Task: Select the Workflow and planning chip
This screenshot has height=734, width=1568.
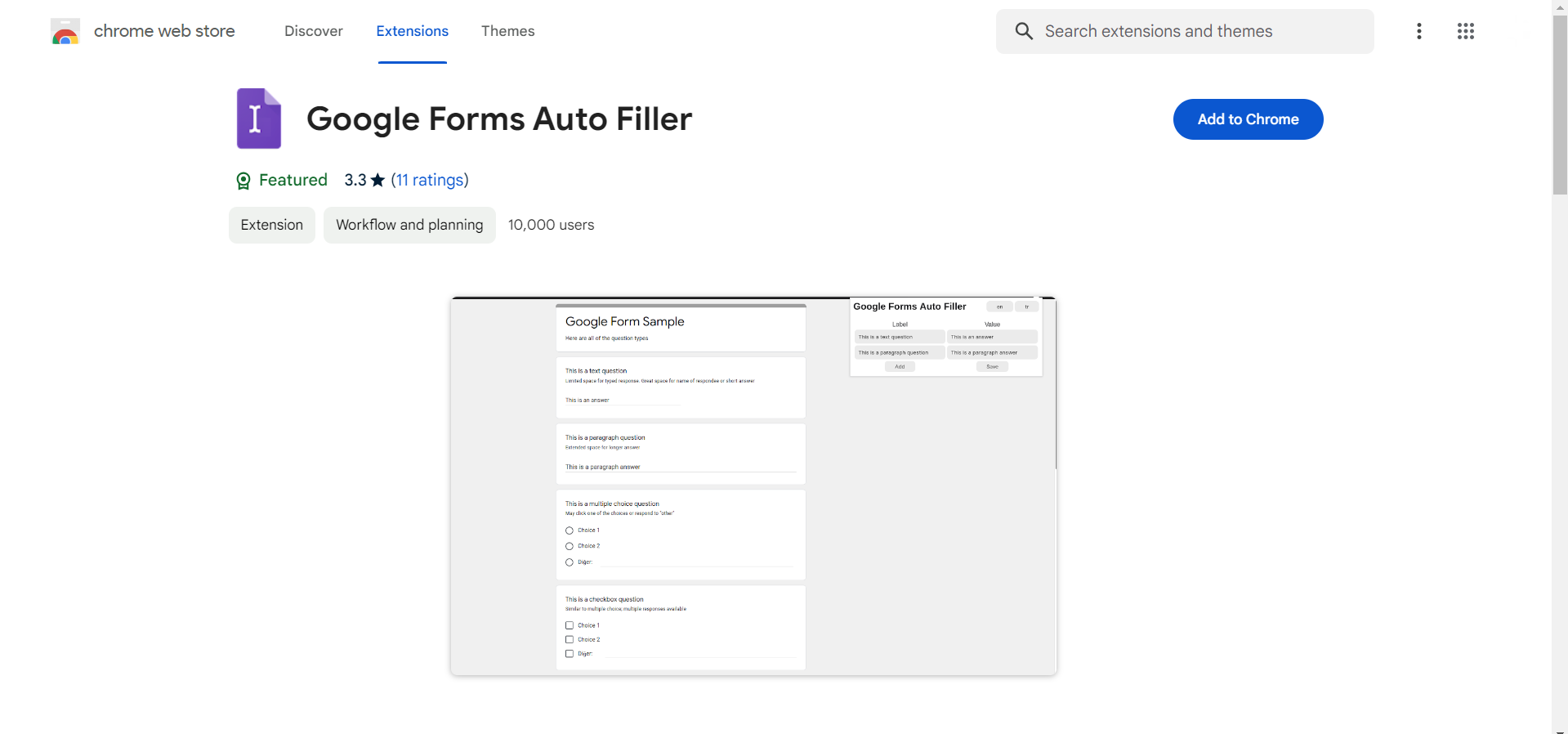Action: click(409, 225)
